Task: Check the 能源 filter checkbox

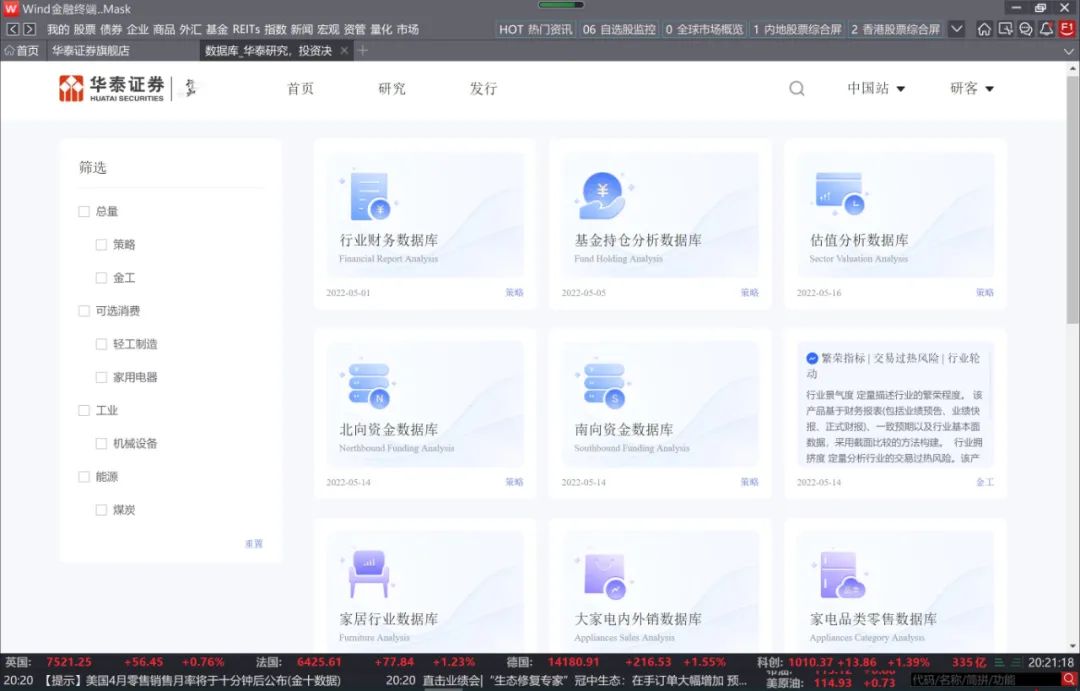Action: (x=84, y=476)
